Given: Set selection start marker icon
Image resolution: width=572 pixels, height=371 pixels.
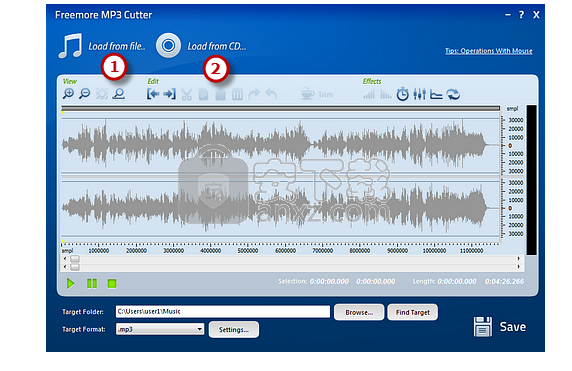Looking at the screenshot, I should 153,94.
